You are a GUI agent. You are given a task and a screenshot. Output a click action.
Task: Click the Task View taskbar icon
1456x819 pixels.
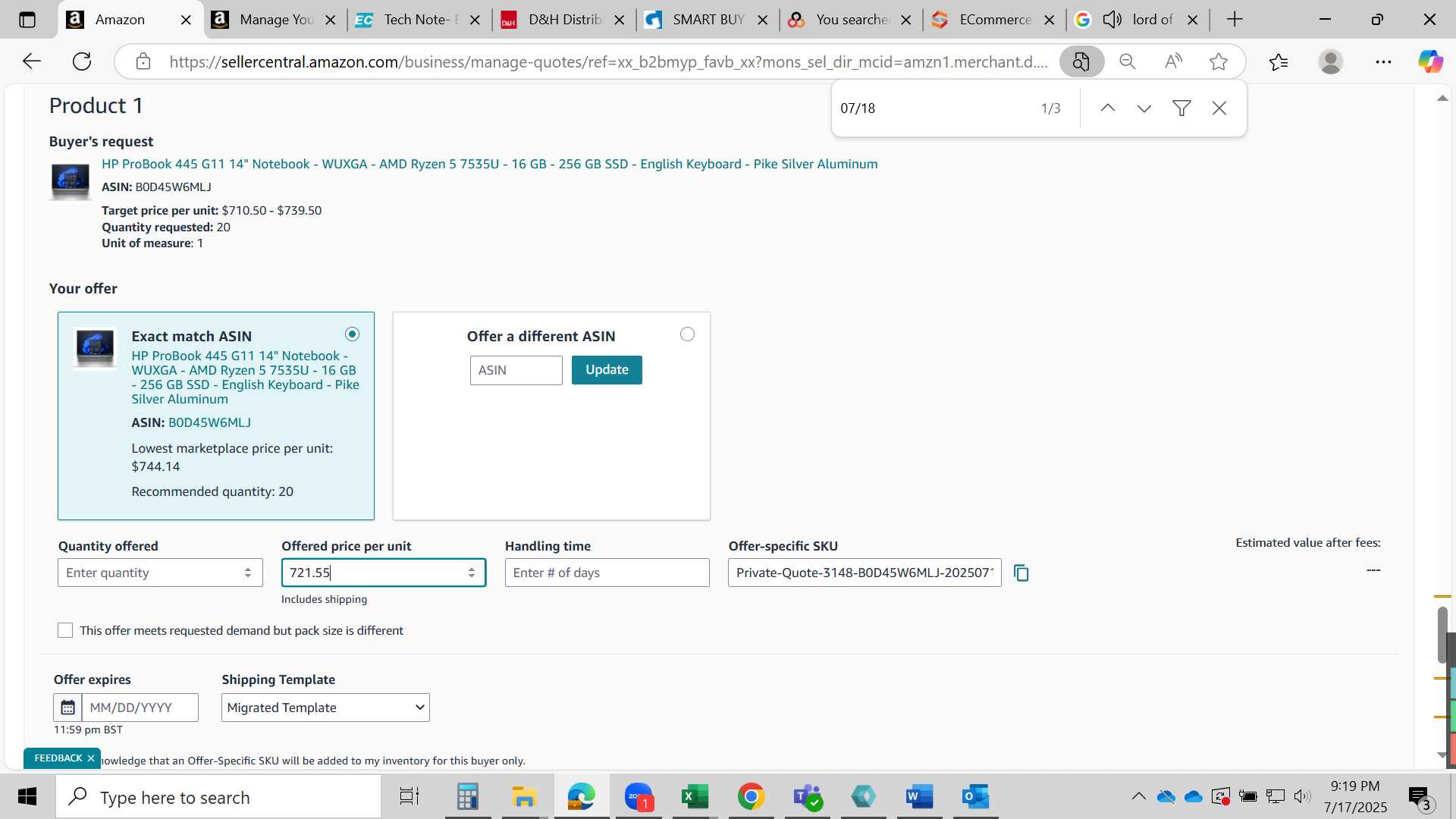[x=409, y=796]
